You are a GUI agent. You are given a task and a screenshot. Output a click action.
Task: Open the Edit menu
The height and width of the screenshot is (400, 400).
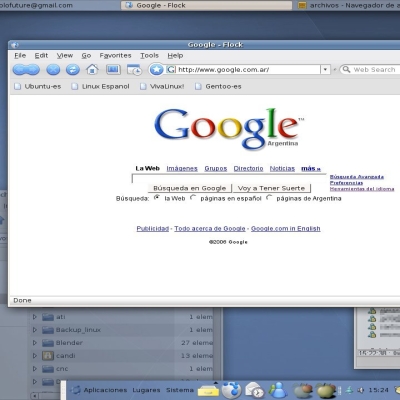pyautogui.click(x=41, y=55)
